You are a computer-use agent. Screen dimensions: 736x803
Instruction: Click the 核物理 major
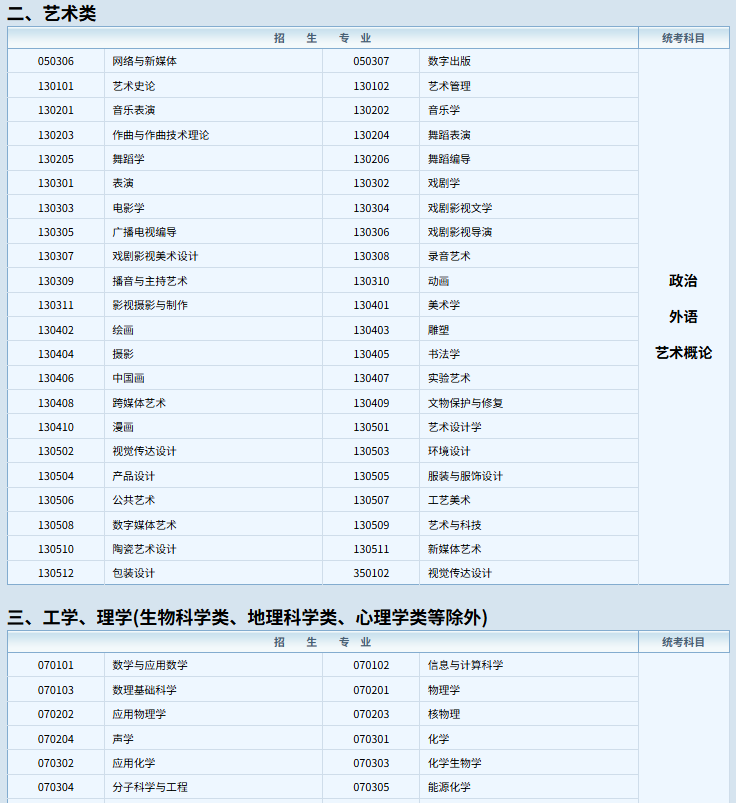click(x=444, y=714)
